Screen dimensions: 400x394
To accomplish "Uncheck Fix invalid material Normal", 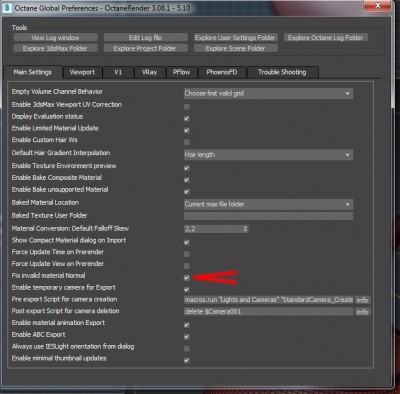I will pos(187,278).
